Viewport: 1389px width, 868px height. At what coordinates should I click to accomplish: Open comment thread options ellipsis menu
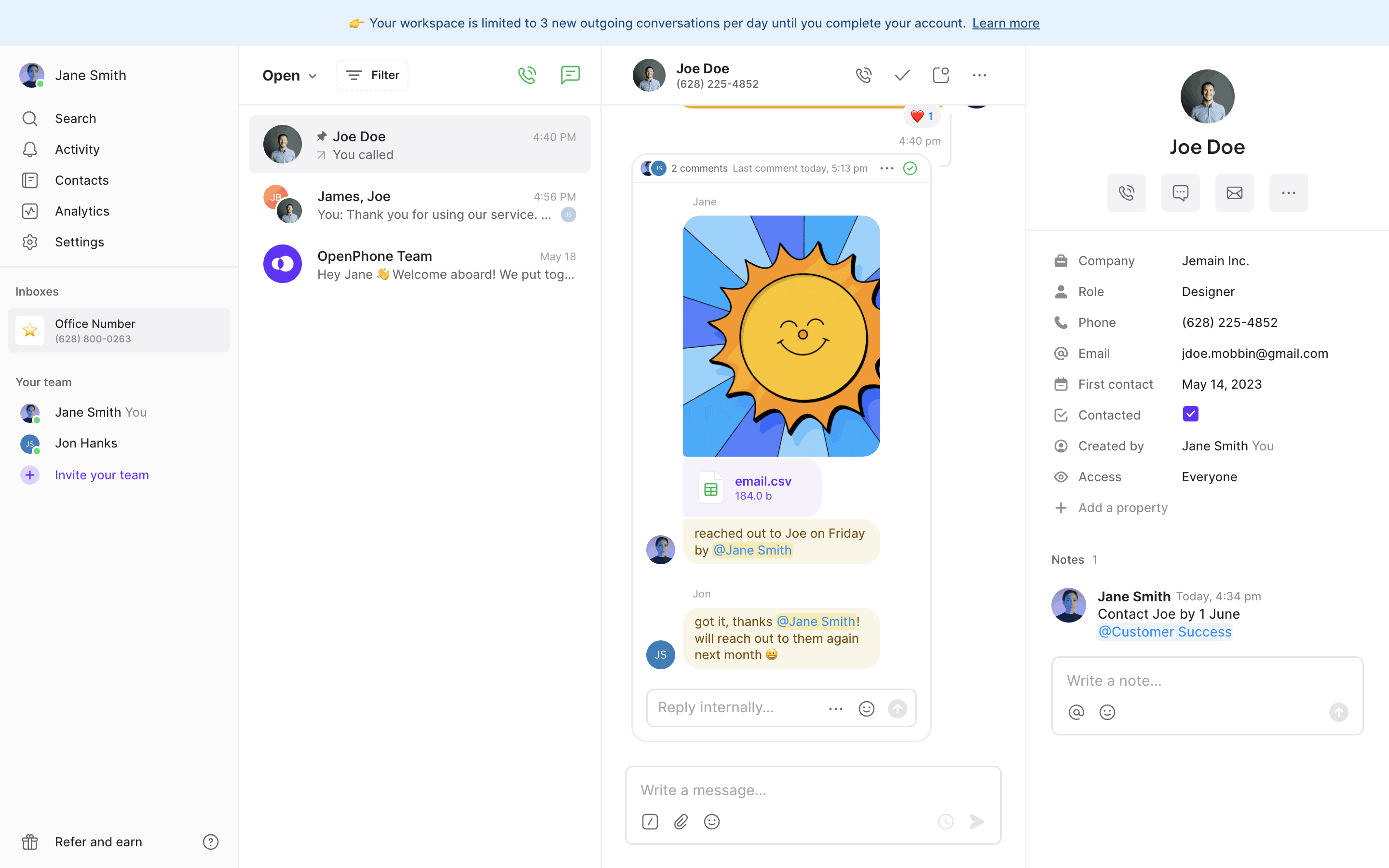tap(886, 168)
